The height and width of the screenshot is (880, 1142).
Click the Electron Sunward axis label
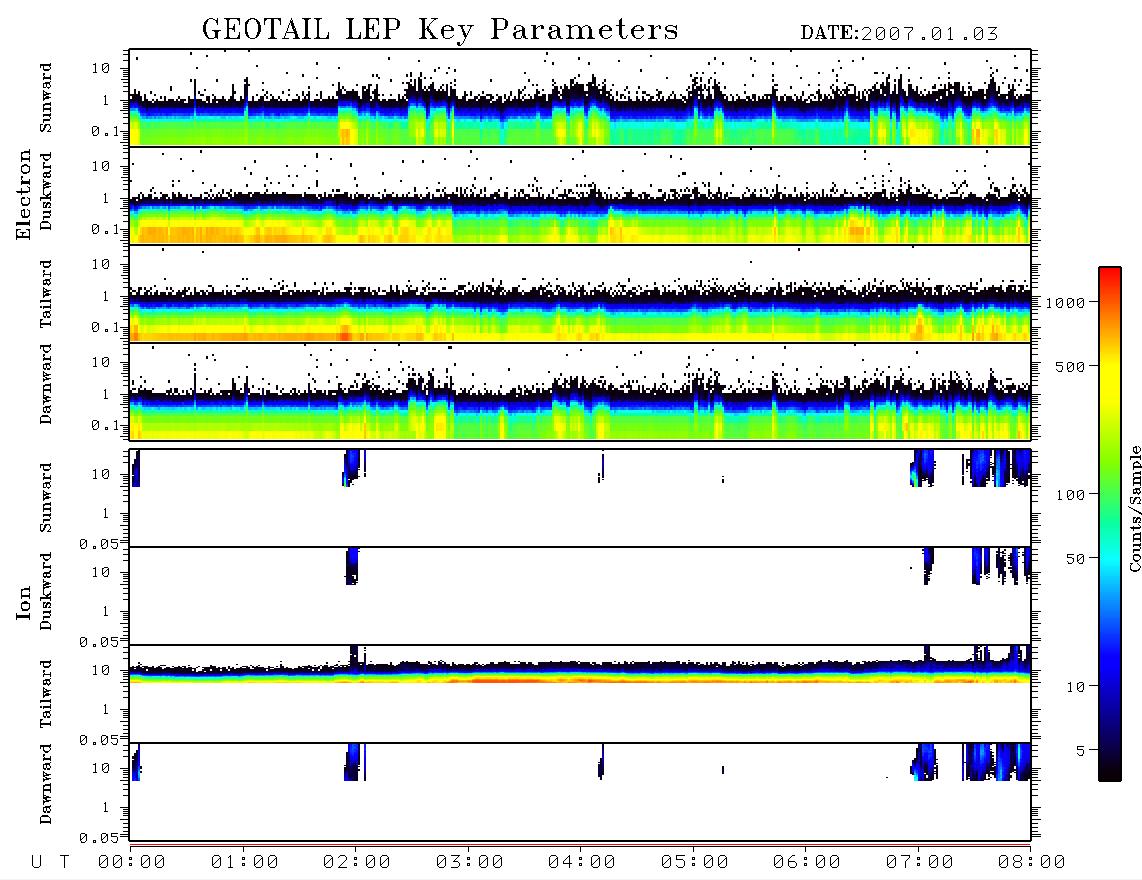point(46,98)
